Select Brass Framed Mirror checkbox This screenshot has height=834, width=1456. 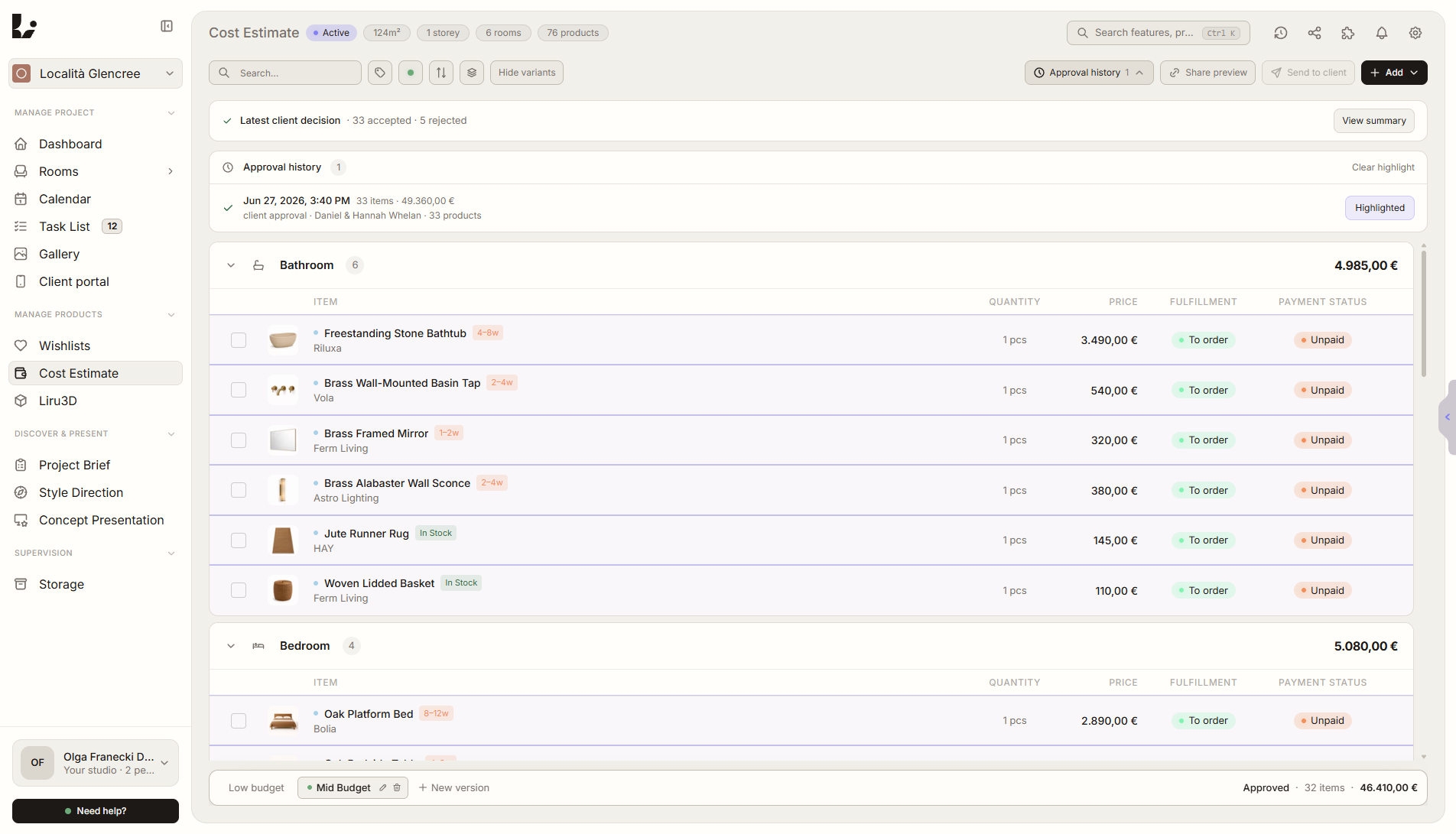point(239,440)
